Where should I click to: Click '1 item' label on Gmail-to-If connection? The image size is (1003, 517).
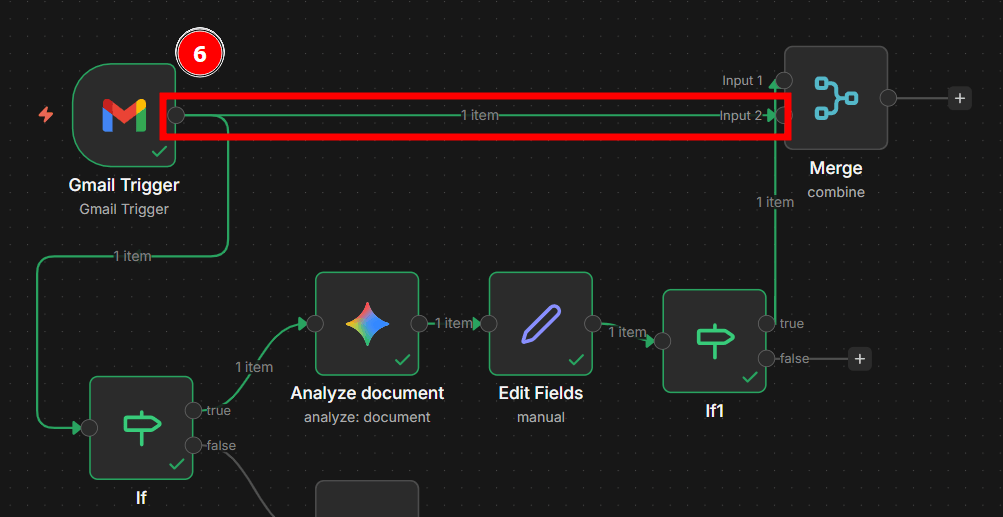[132, 256]
